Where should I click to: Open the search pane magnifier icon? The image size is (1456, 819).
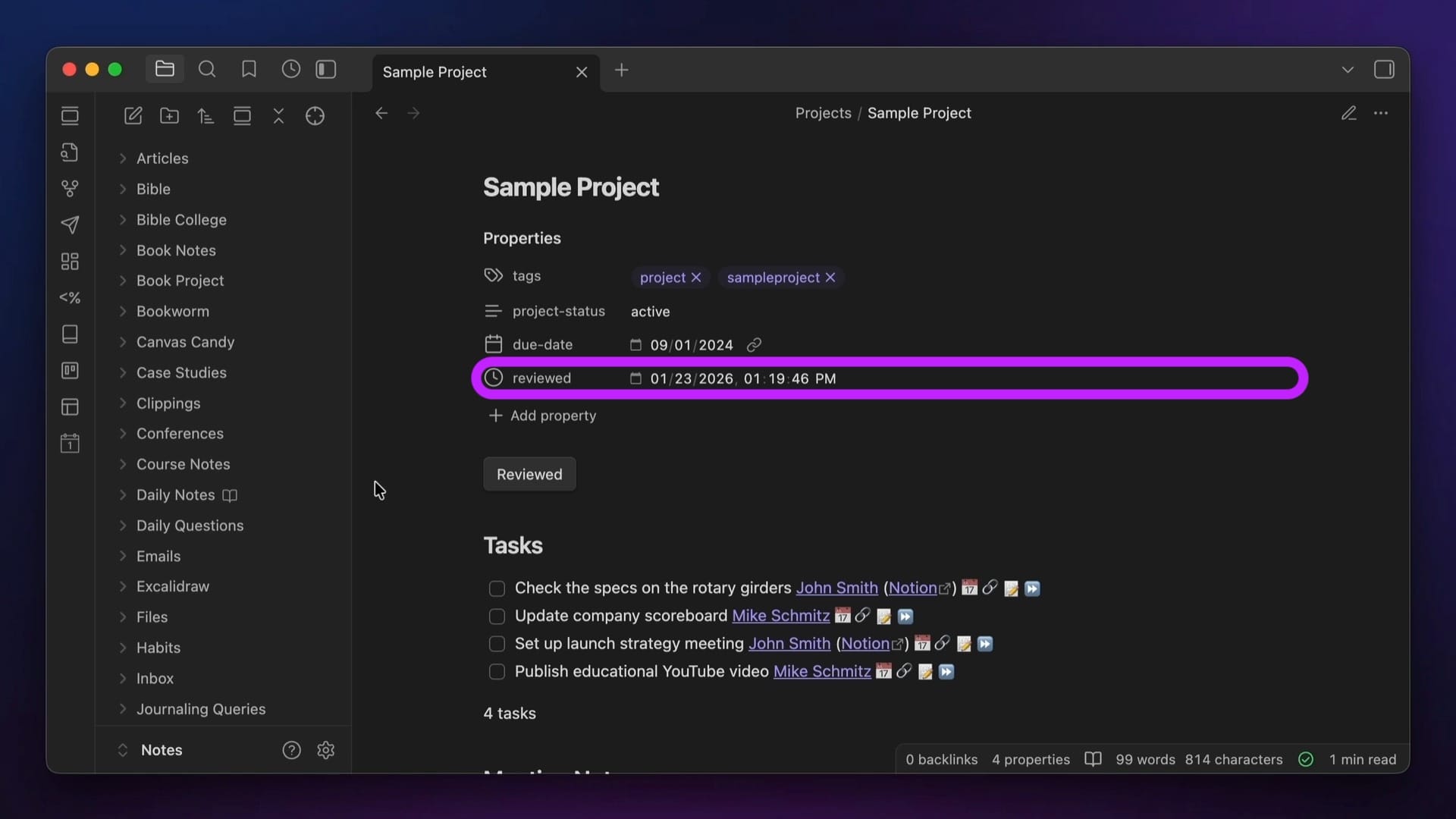(207, 70)
